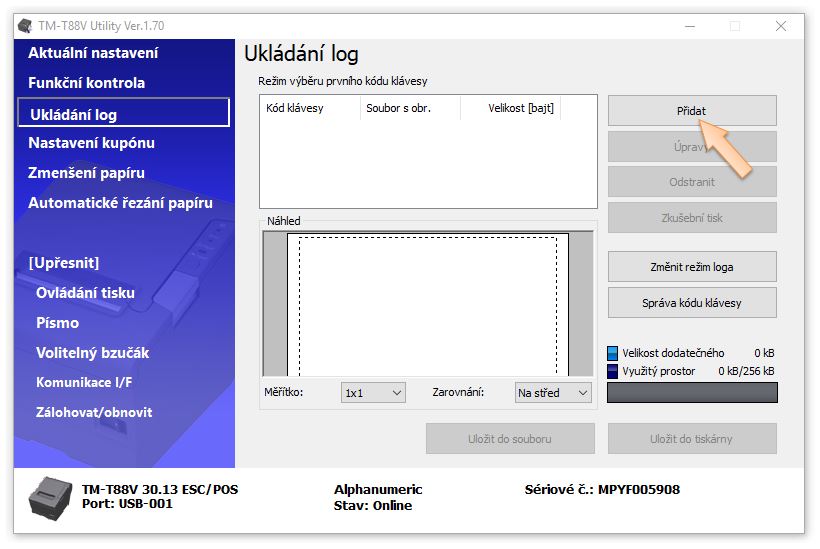Click the logo preview area in Náhled
Viewport: 820px width, 549px height.
click(428, 304)
